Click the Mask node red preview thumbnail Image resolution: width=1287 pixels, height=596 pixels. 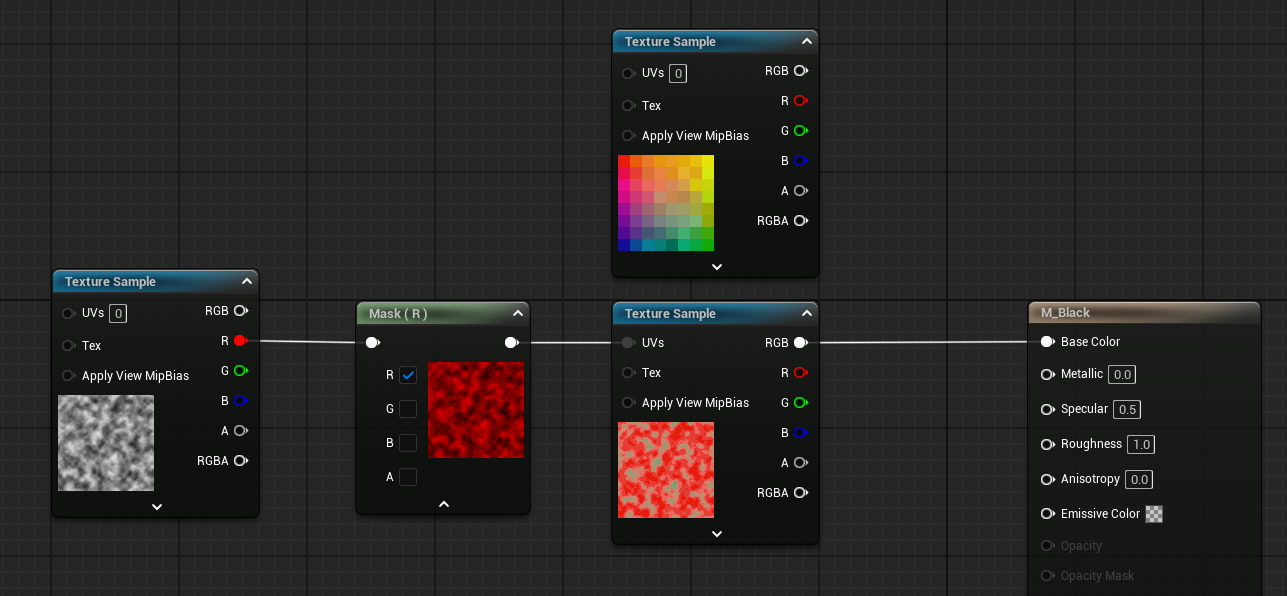point(476,410)
